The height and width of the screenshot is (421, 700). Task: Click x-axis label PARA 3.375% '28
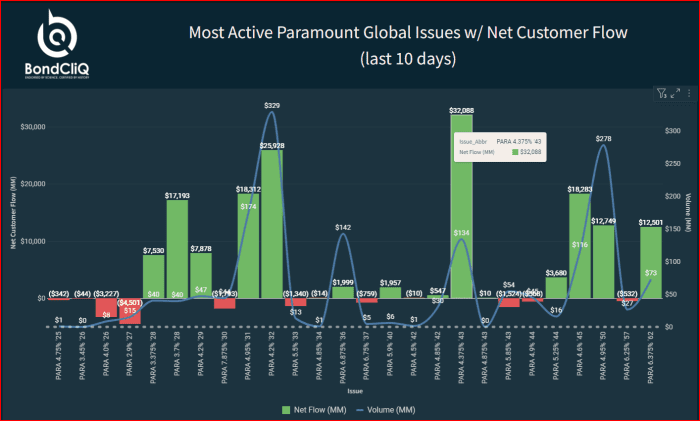tap(154, 357)
